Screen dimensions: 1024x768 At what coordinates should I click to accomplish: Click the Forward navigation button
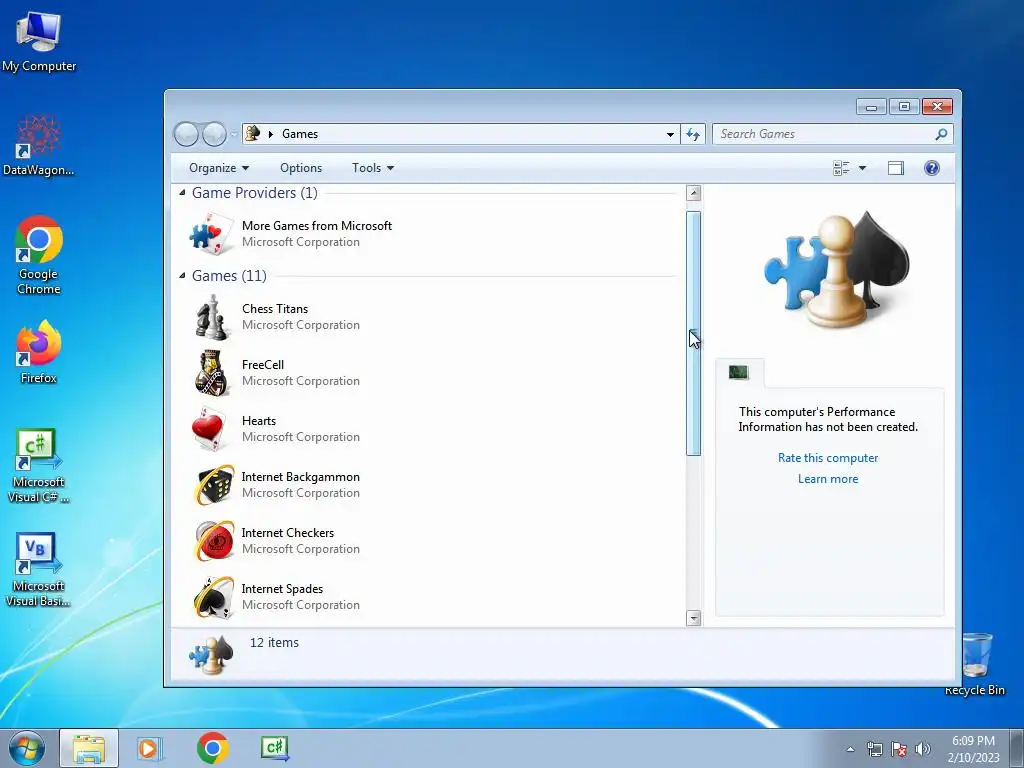tap(214, 134)
